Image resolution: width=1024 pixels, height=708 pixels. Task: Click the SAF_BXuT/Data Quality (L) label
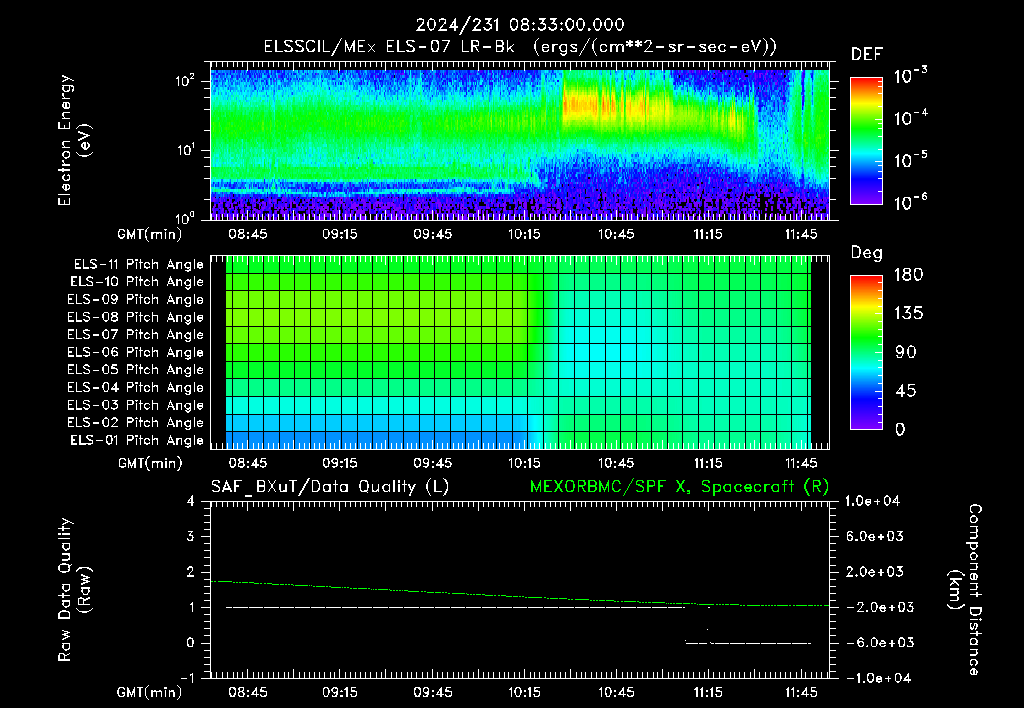pyautogui.click(x=330, y=487)
